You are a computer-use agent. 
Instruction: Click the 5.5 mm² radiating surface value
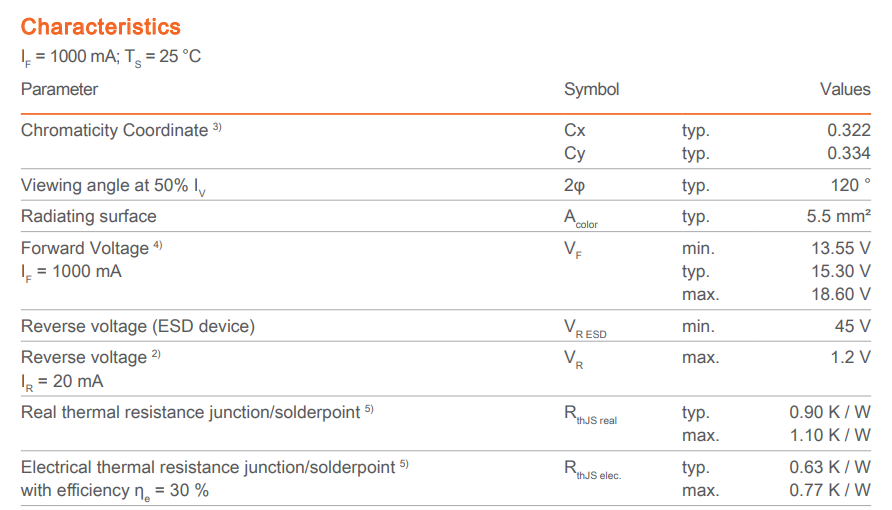click(839, 216)
